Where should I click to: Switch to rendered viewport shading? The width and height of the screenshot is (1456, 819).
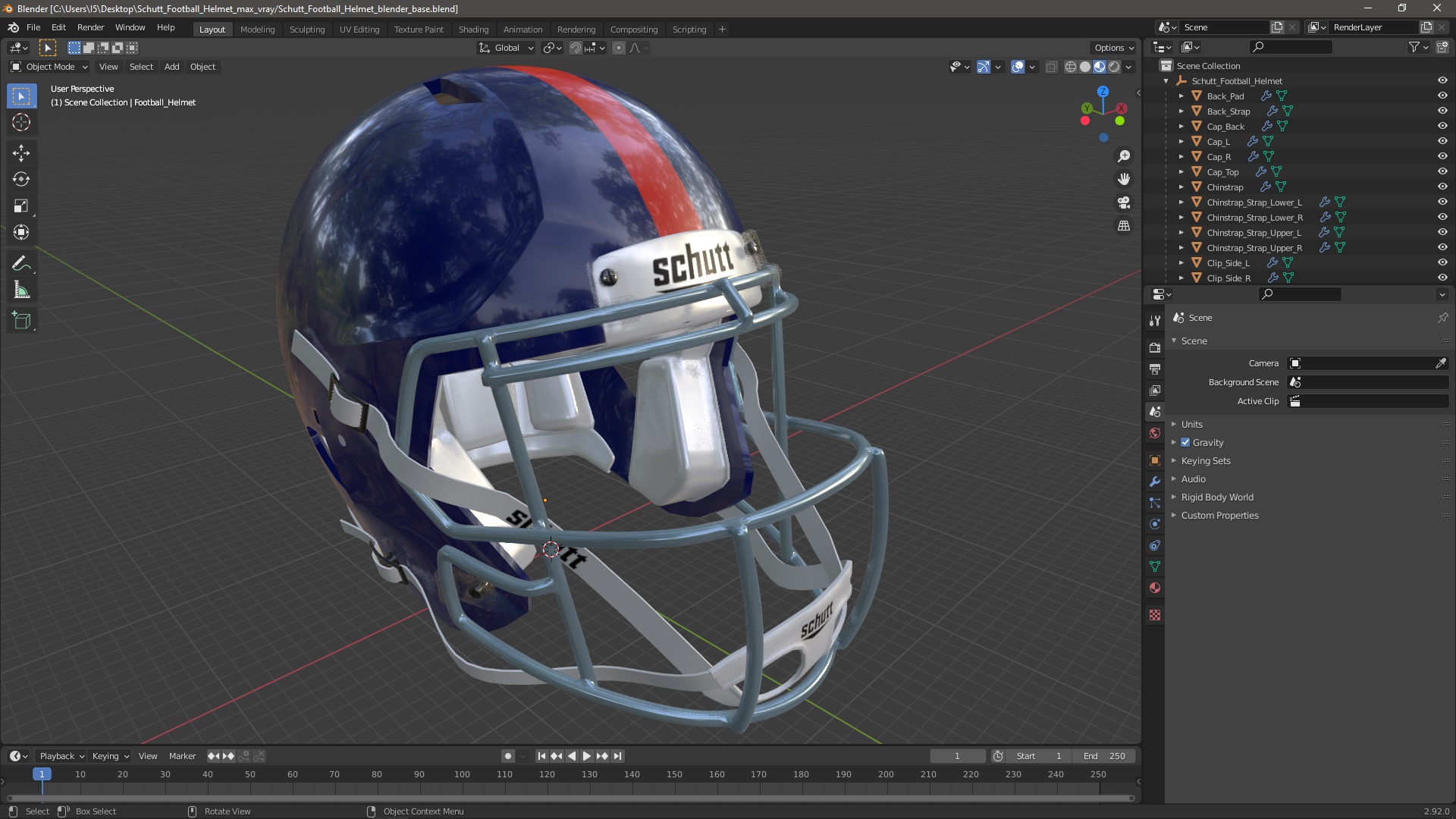click(1114, 67)
